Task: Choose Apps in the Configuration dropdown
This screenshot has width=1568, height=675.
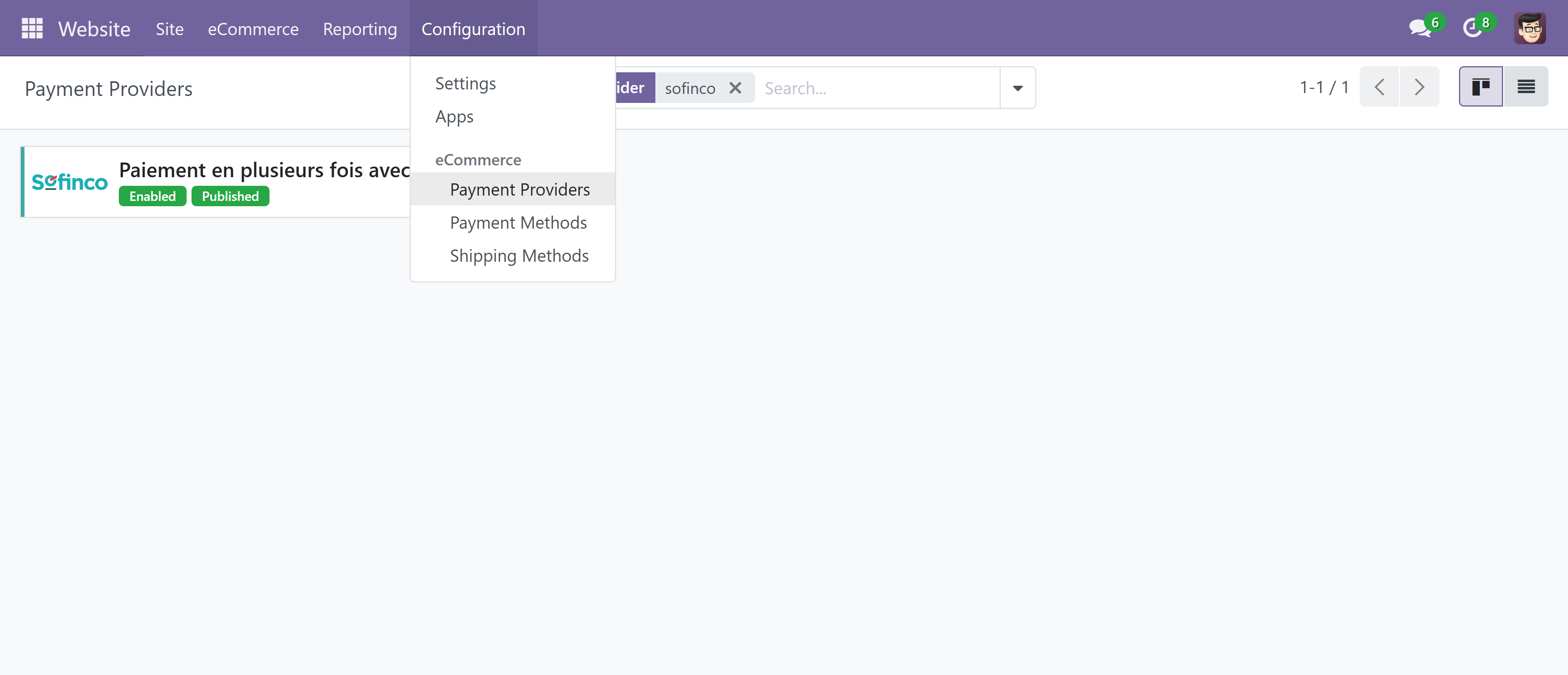Action: [x=454, y=116]
